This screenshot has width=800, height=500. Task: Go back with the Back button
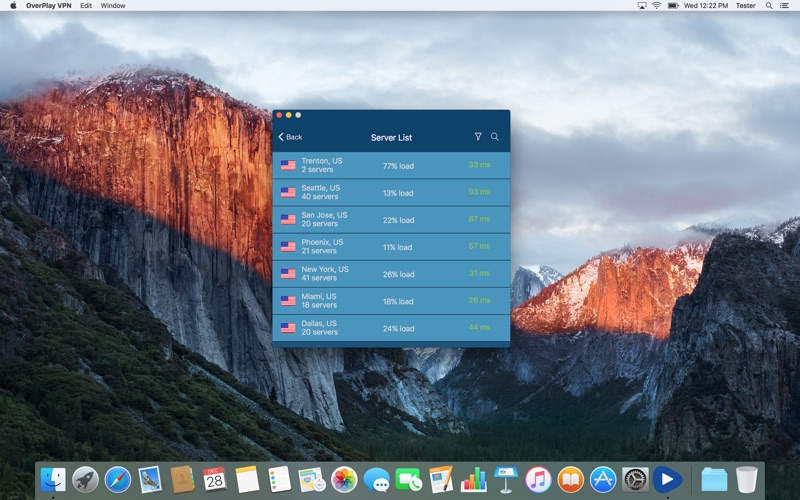coord(290,137)
